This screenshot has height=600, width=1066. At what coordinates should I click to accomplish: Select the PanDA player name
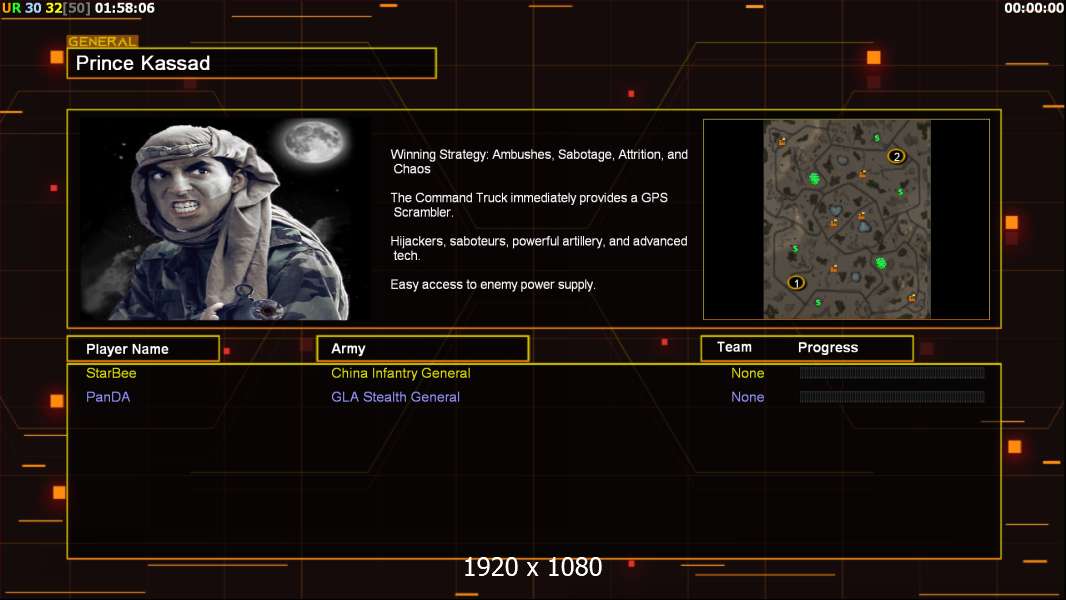coord(107,397)
